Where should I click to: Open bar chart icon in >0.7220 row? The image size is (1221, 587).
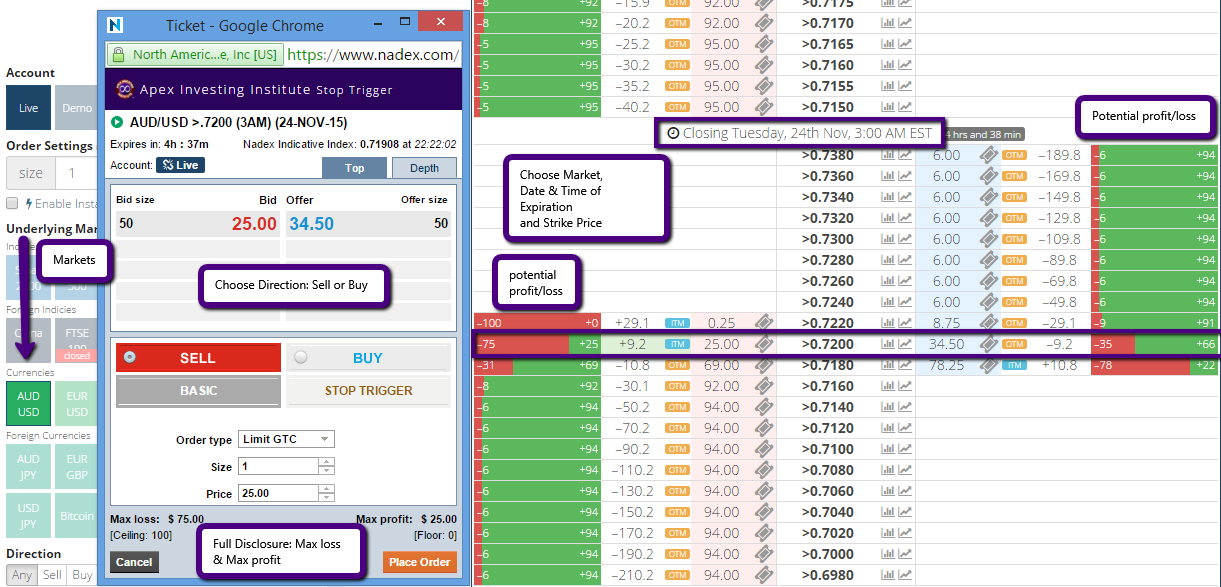887,323
